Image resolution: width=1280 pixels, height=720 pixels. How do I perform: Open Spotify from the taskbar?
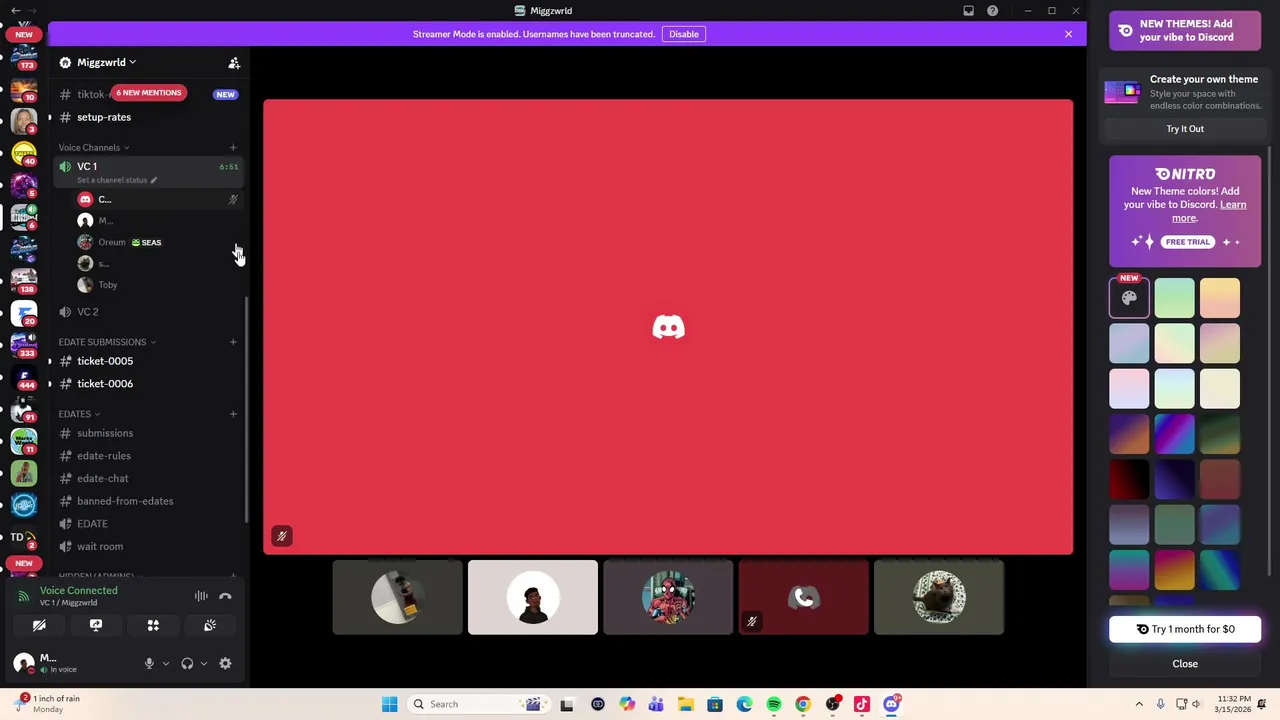[774, 704]
